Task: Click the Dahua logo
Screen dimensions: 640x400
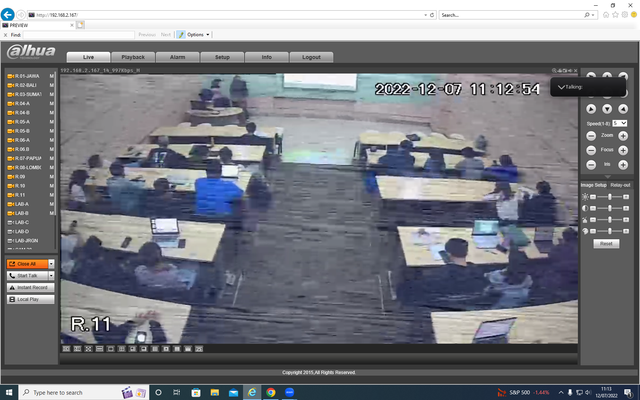Action: pos(31,51)
